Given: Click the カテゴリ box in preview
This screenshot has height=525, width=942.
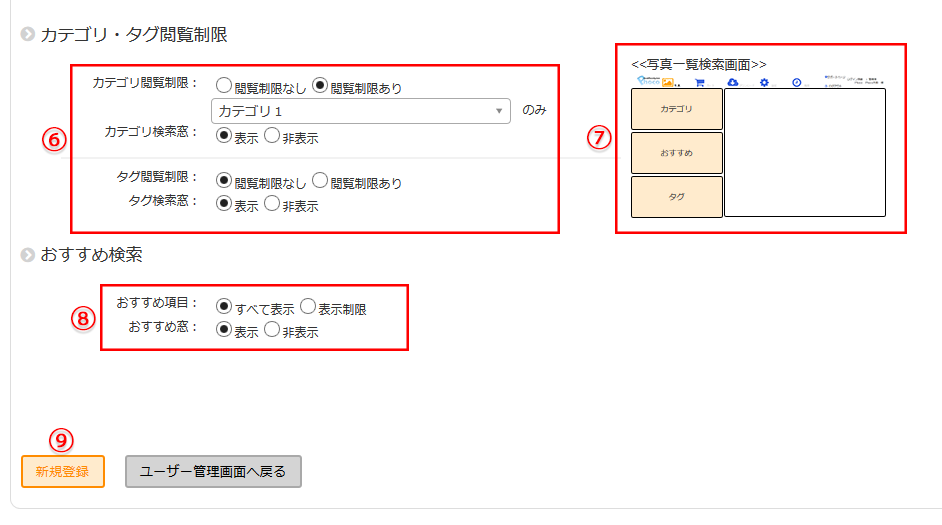Looking at the screenshot, I should point(677,109).
